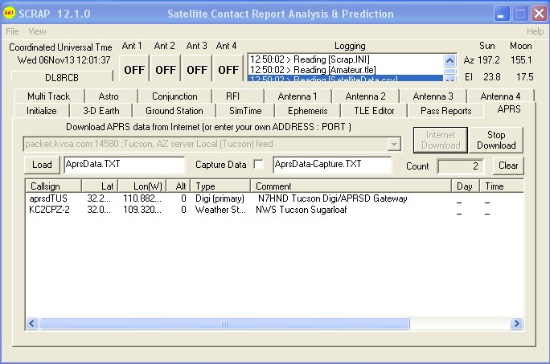Click the table's scroll left arrow
The height and width of the screenshot is (364, 550).
coord(32,323)
